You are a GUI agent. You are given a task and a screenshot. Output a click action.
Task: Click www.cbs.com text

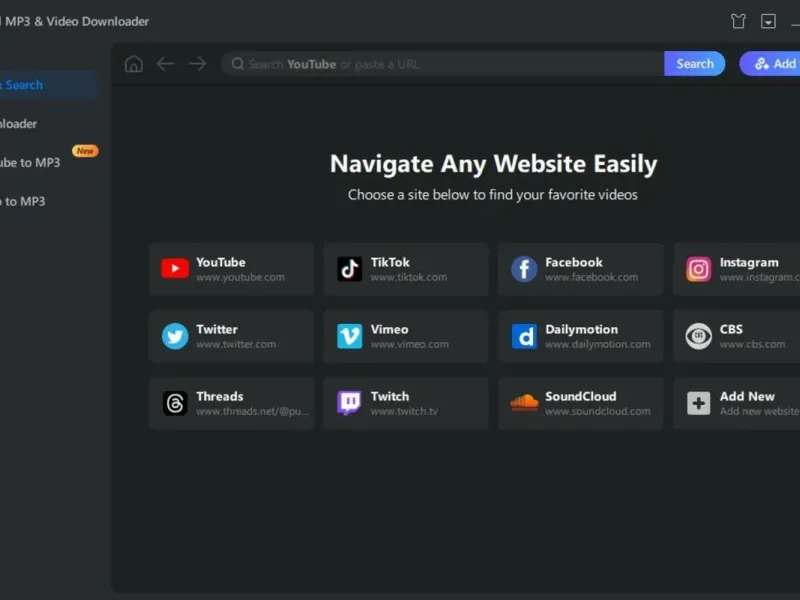pos(752,344)
